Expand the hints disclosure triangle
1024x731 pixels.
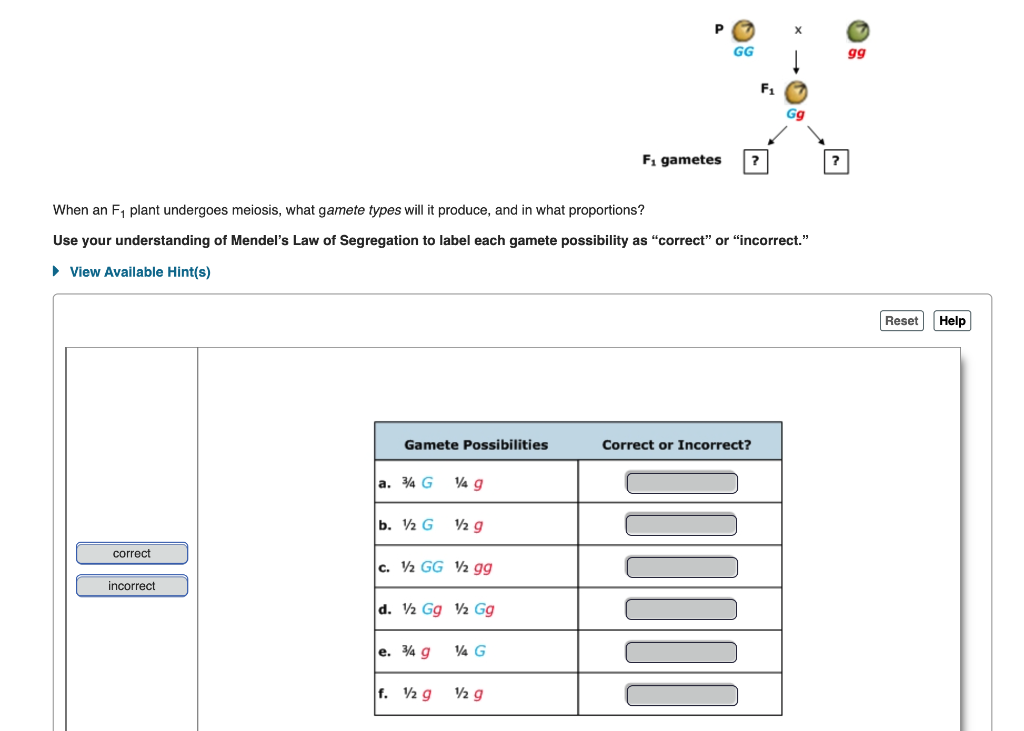55,270
